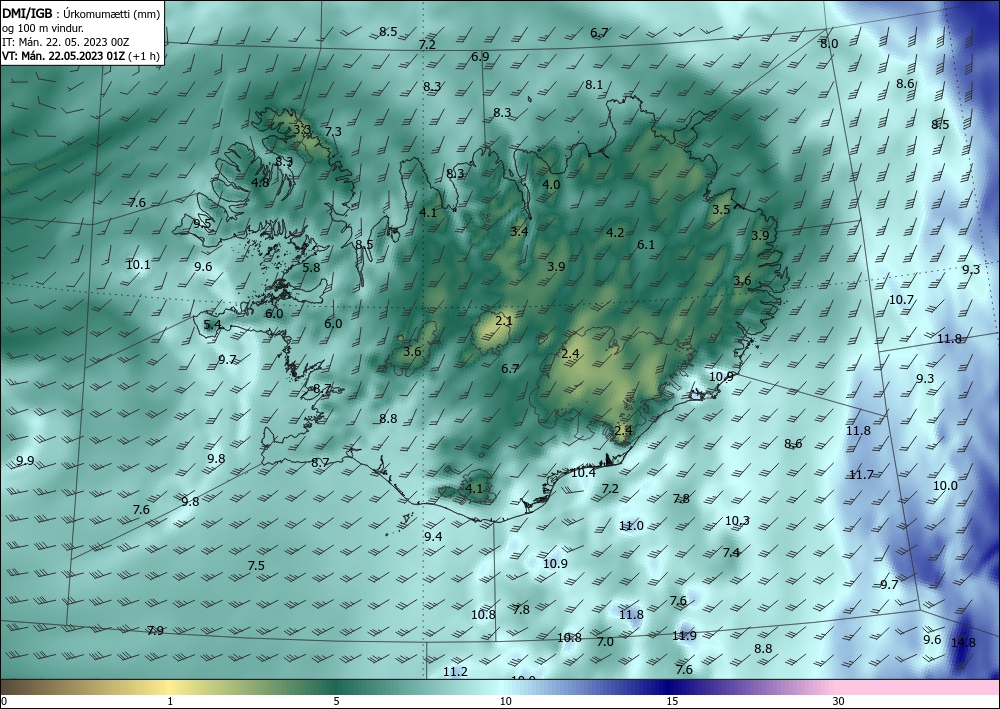The width and height of the screenshot is (1000, 709).
Task: Click the '2.1' value over the central glacier
Action: click(504, 321)
